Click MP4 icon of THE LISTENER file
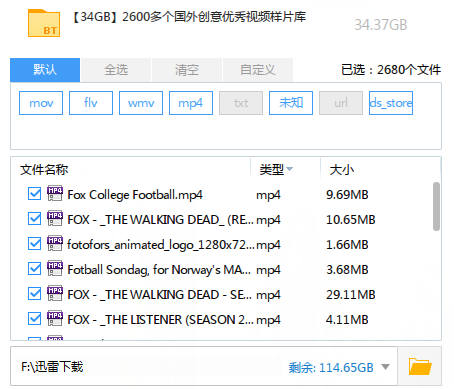 pyautogui.click(x=55, y=318)
